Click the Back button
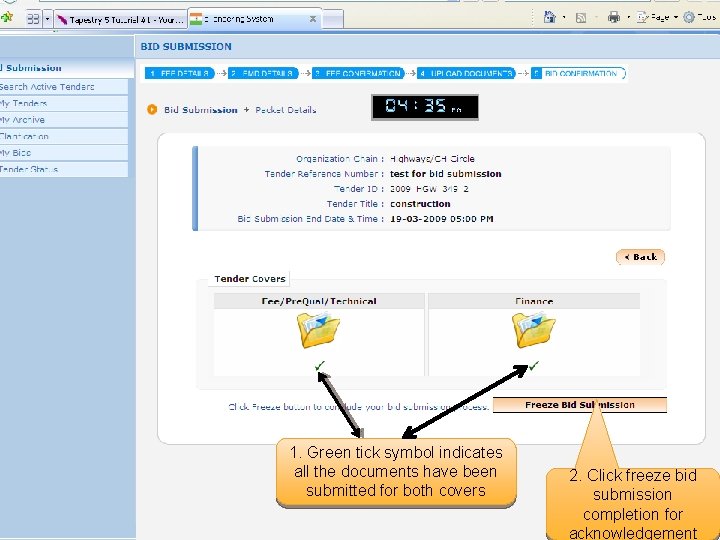Viewport: 720px width, 540px height. tap(641, 257)
